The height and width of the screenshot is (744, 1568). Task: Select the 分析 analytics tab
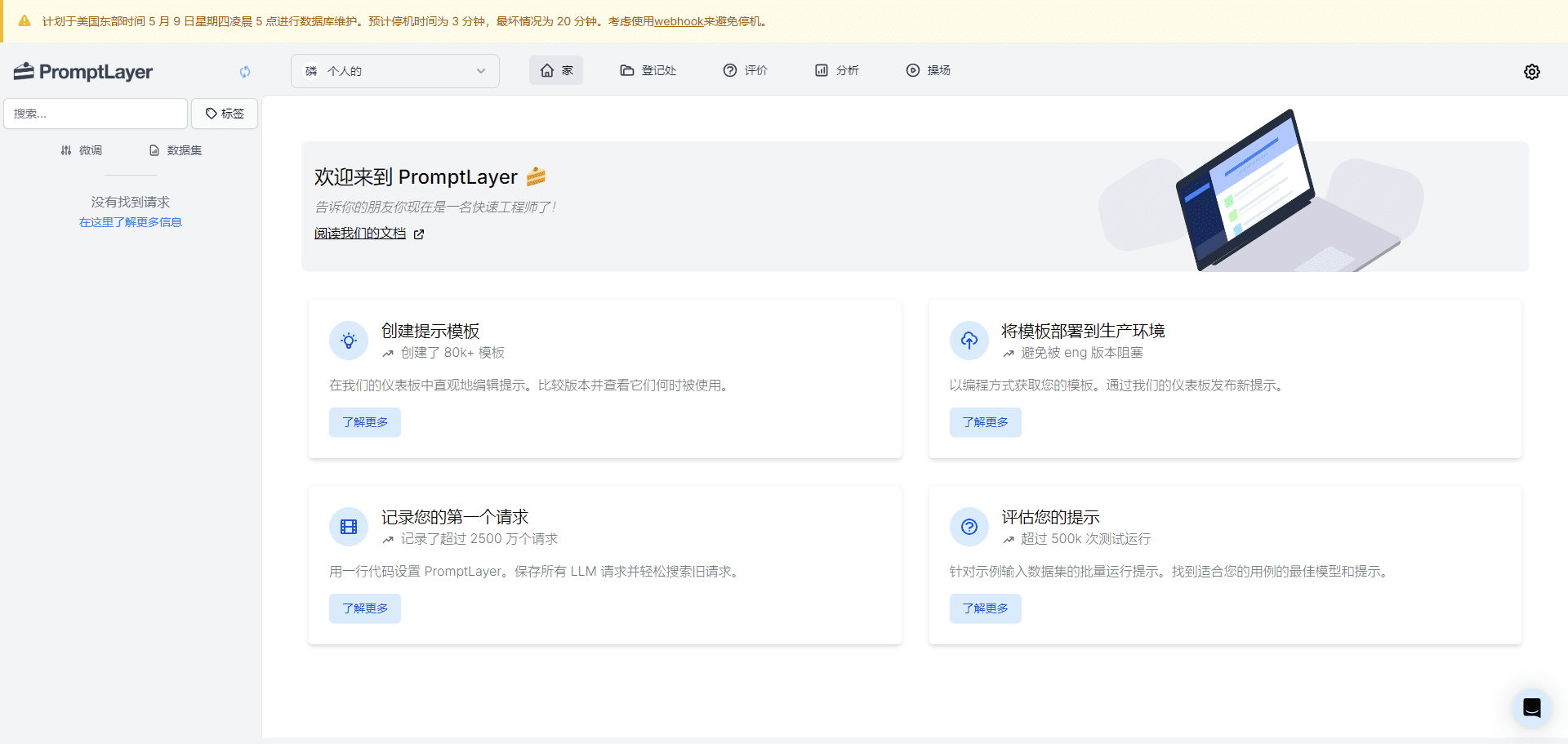click(837, 70)
